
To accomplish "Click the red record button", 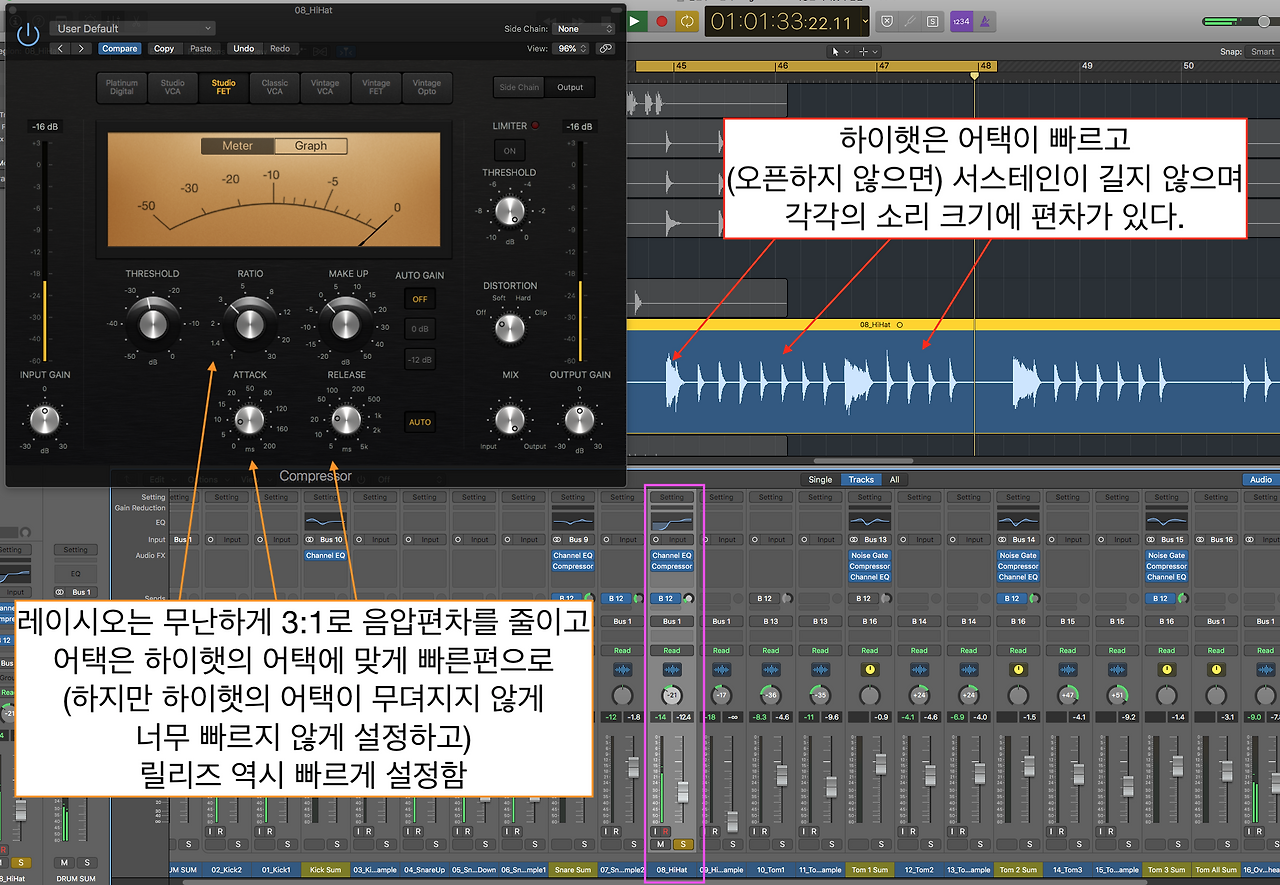I will click(x=661, y=20).
